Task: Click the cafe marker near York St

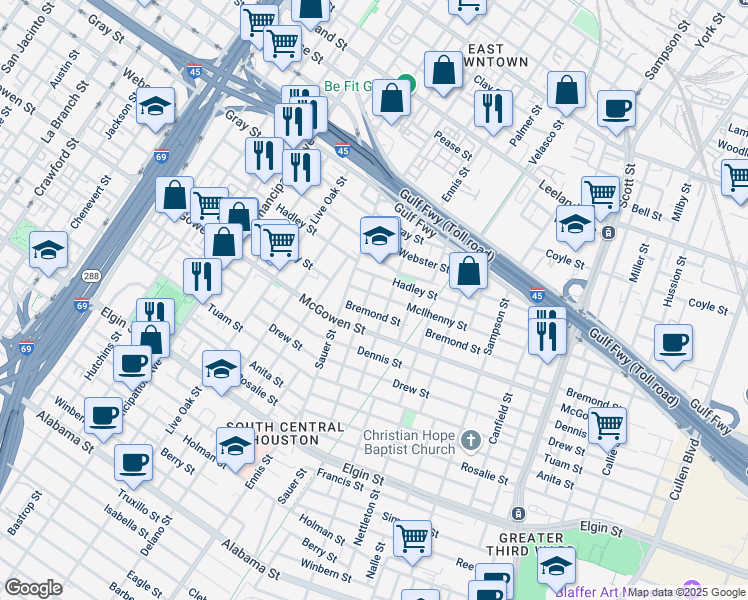Action: click(616, 112)
